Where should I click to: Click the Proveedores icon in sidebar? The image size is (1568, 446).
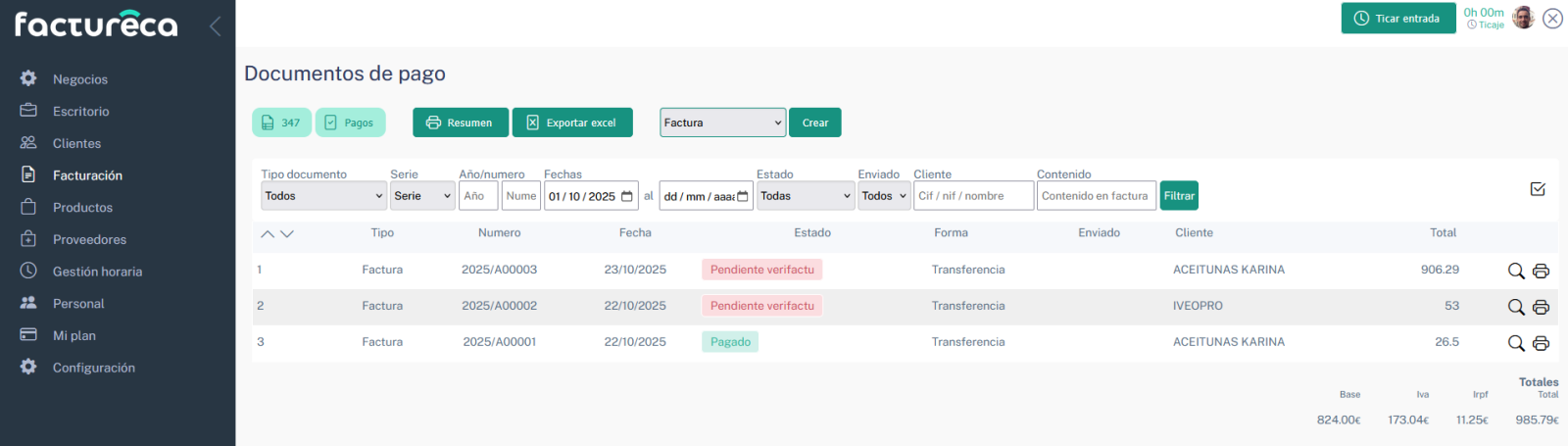[28, 239]
